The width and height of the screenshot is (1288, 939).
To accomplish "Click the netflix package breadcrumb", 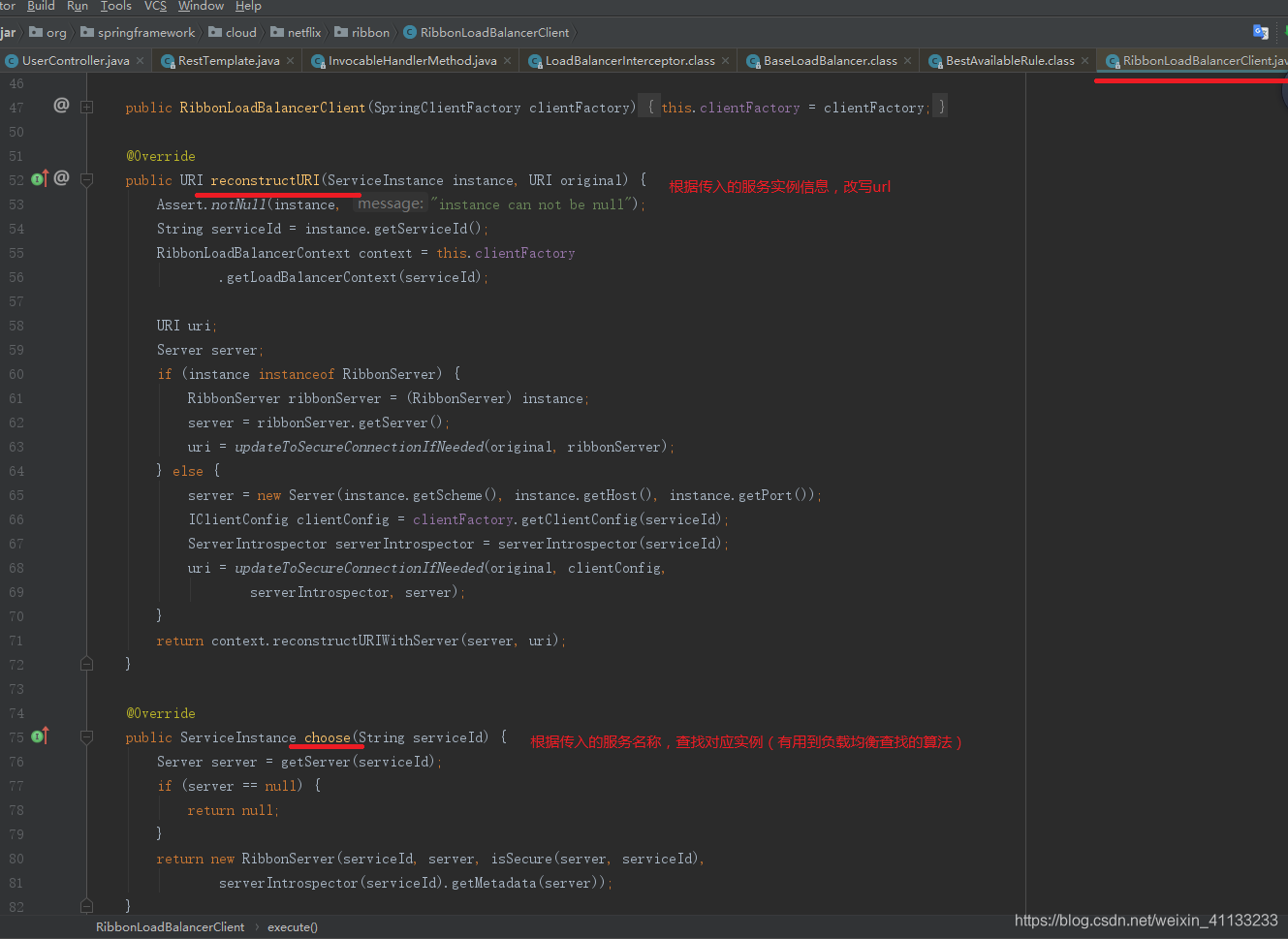I will (x=304, y=32).
